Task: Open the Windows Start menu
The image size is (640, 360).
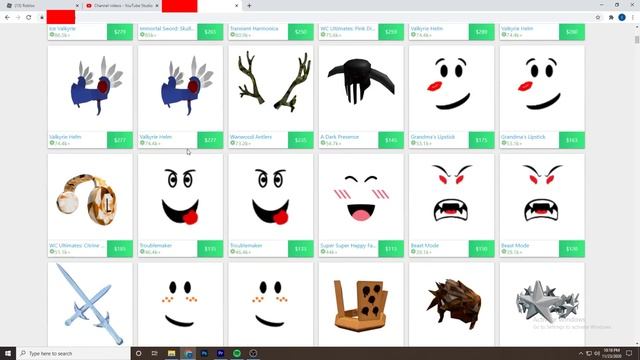Action: [8, 353]
